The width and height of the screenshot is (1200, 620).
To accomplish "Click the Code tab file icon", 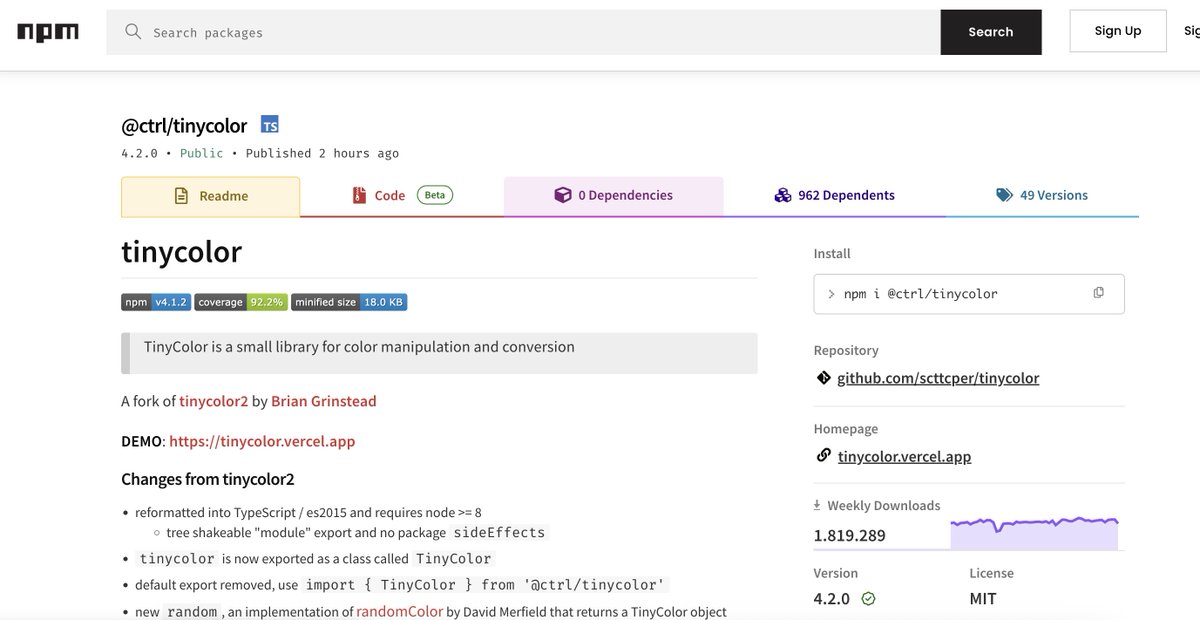I will coord(358,195).
